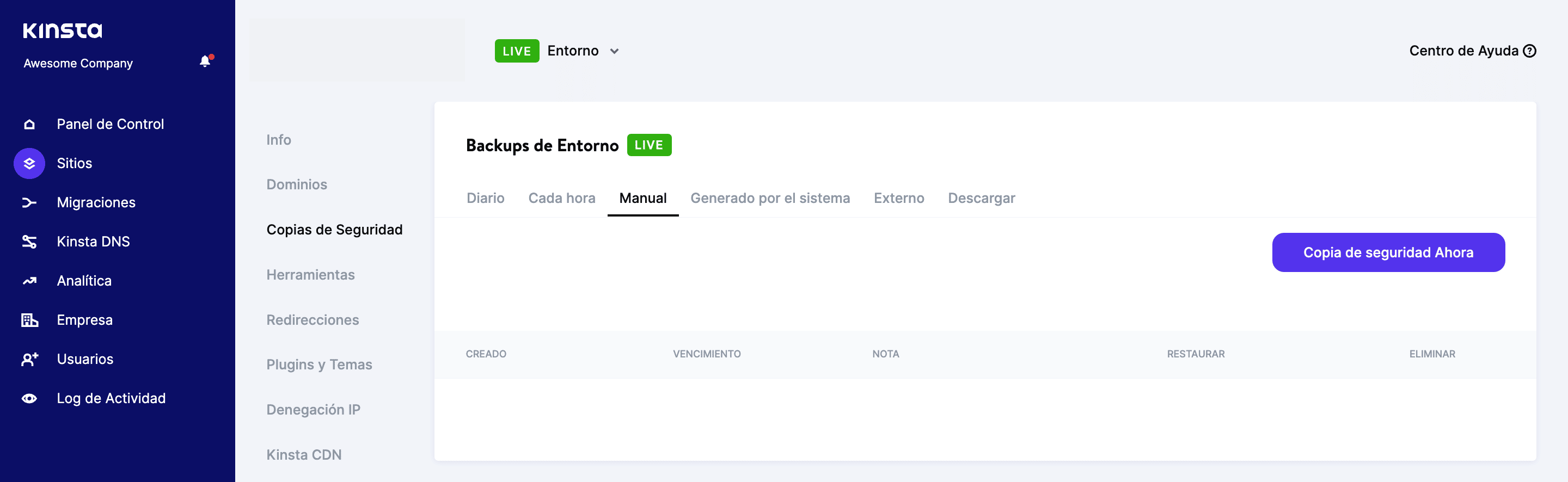Click the Sitios layers icon
The height and width of the screenshot is (482, 1568).
(29, 163)
